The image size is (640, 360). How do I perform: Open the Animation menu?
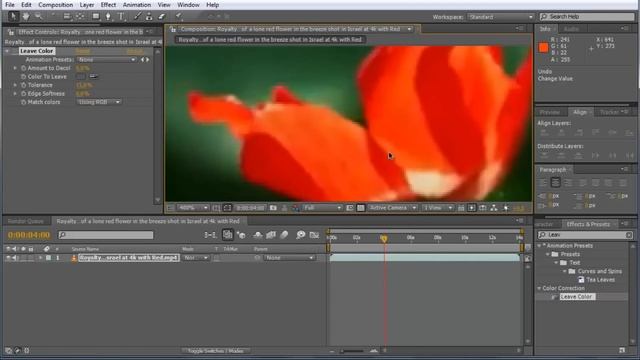(x=137, y=5)
